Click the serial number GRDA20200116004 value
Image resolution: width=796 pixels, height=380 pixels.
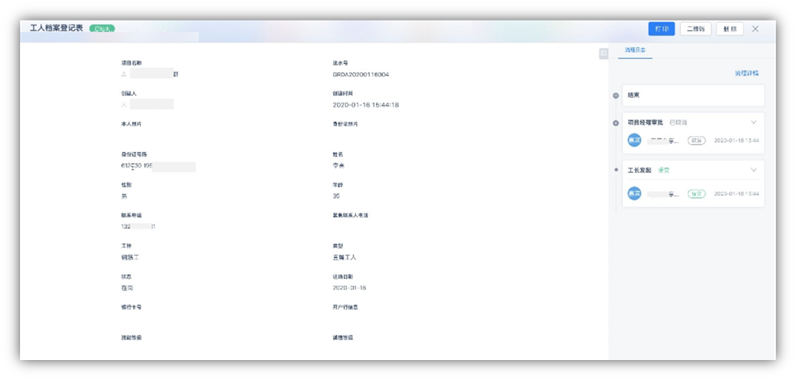(x=361, y=75)
